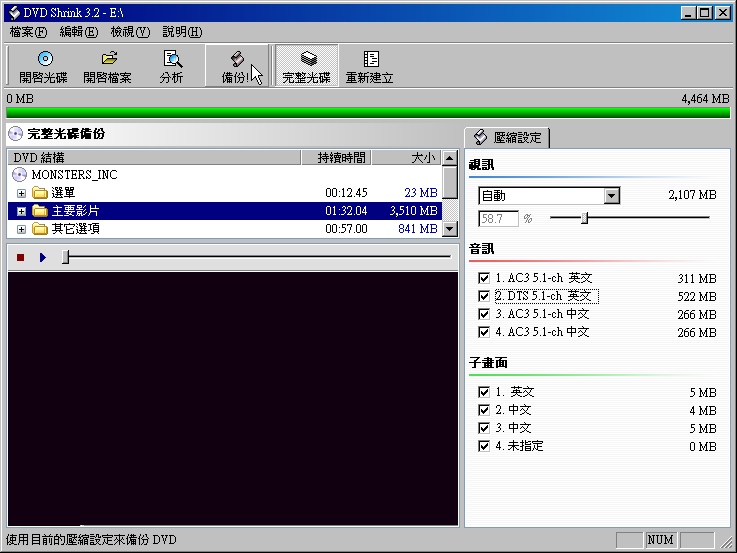The height and width of the screenshot is (553, 737).
Task: Minimize the DVD Shrink window
Action: [688, 13]
